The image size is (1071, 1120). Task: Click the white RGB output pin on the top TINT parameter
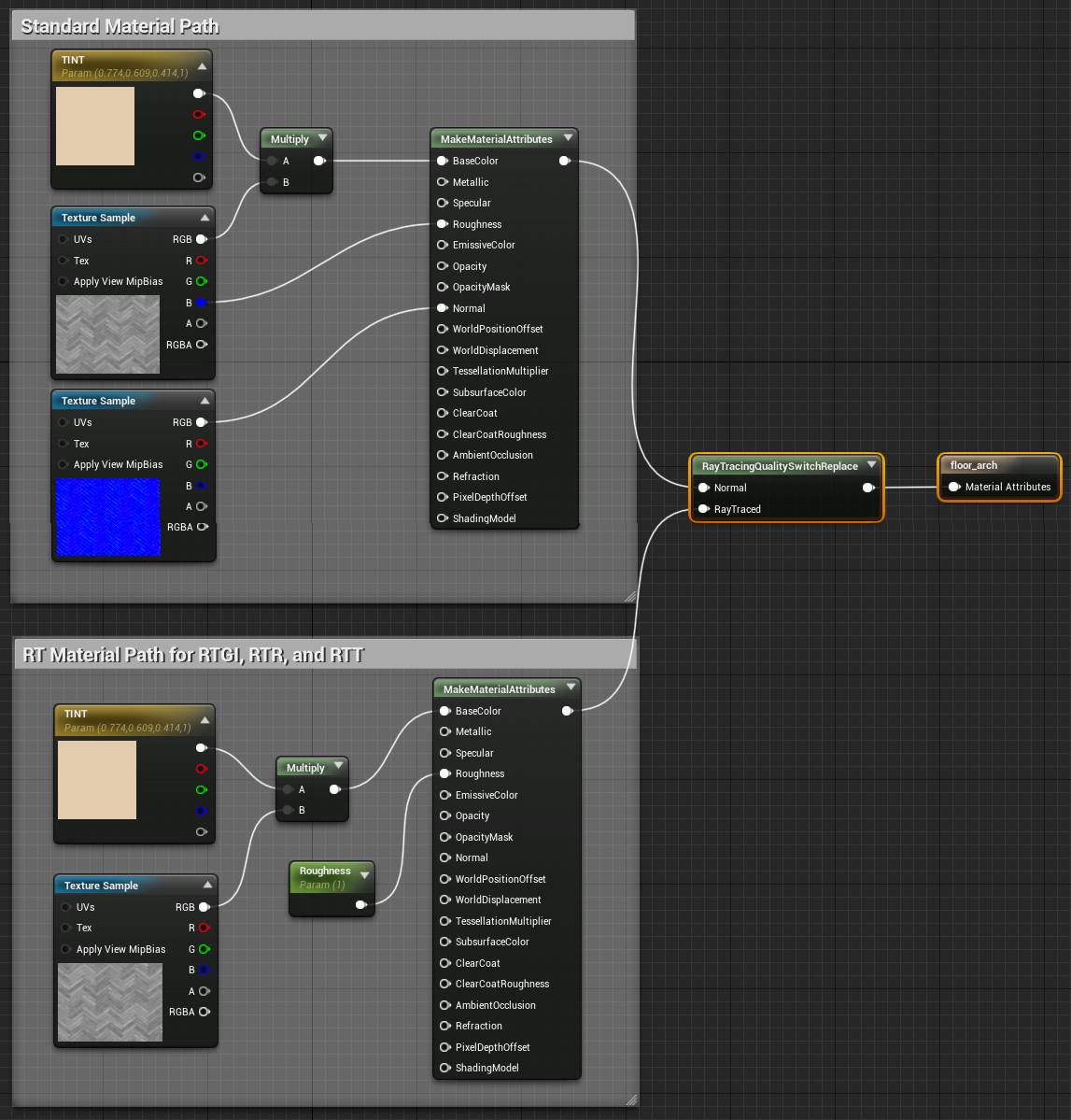pyautogui.click(x=199, y=93)
